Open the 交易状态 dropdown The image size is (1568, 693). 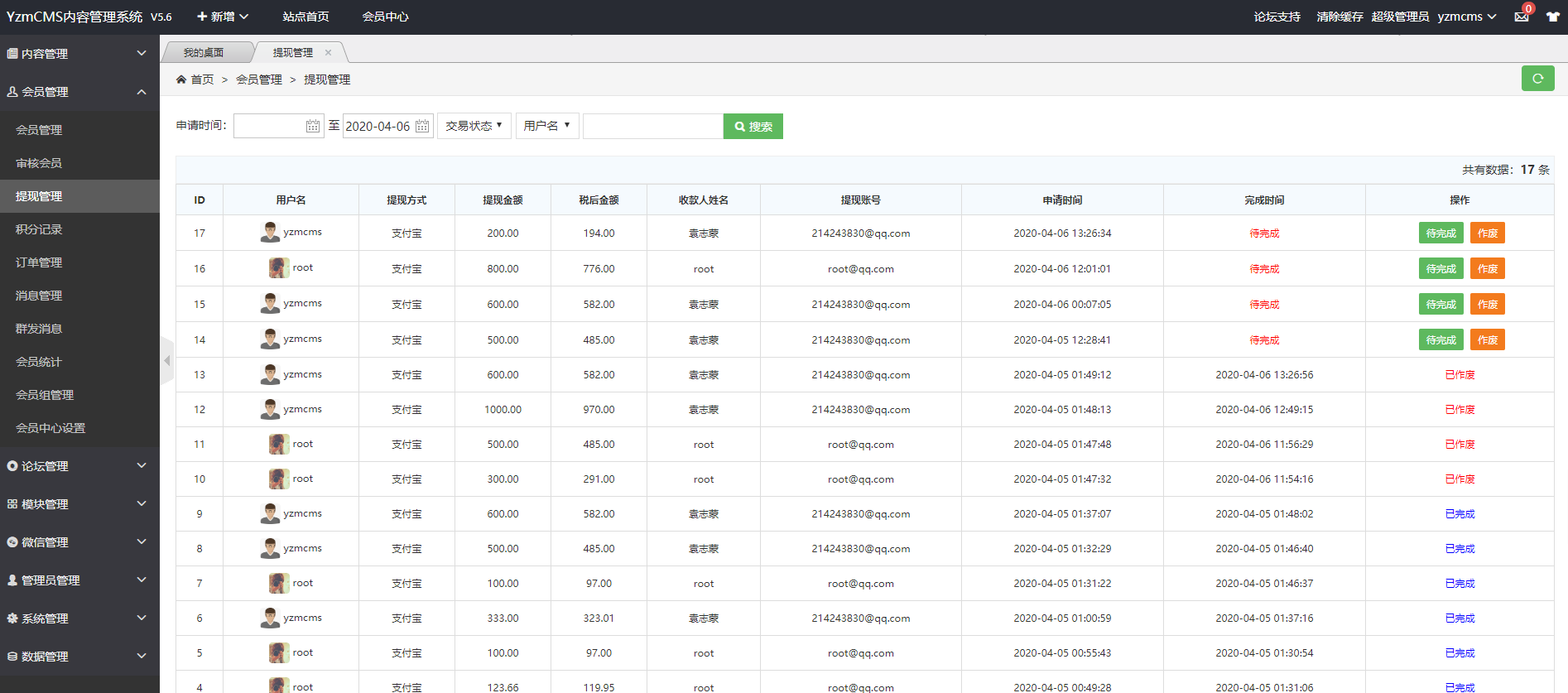tap(474, 126)
